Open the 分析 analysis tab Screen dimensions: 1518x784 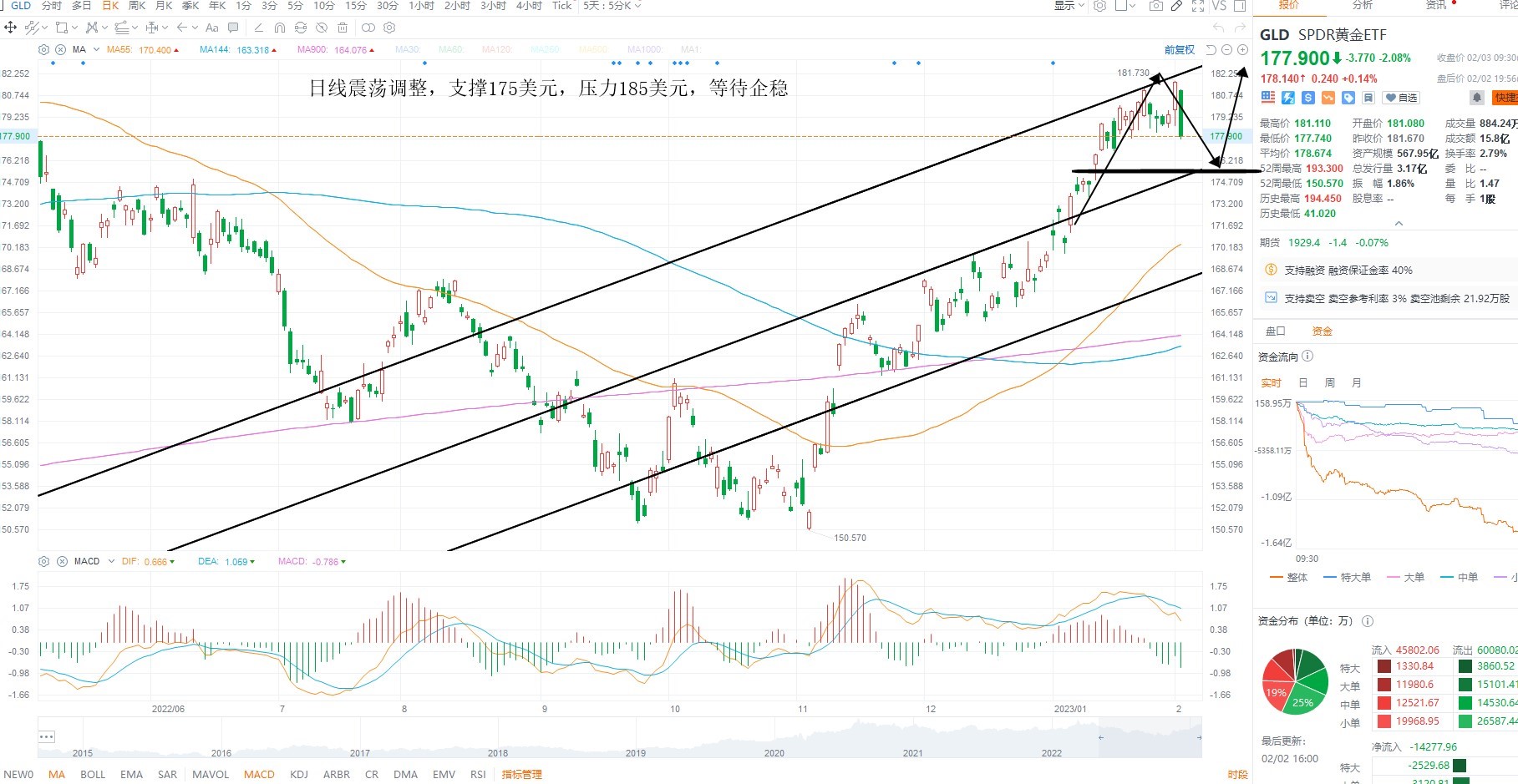point(1363,5)
